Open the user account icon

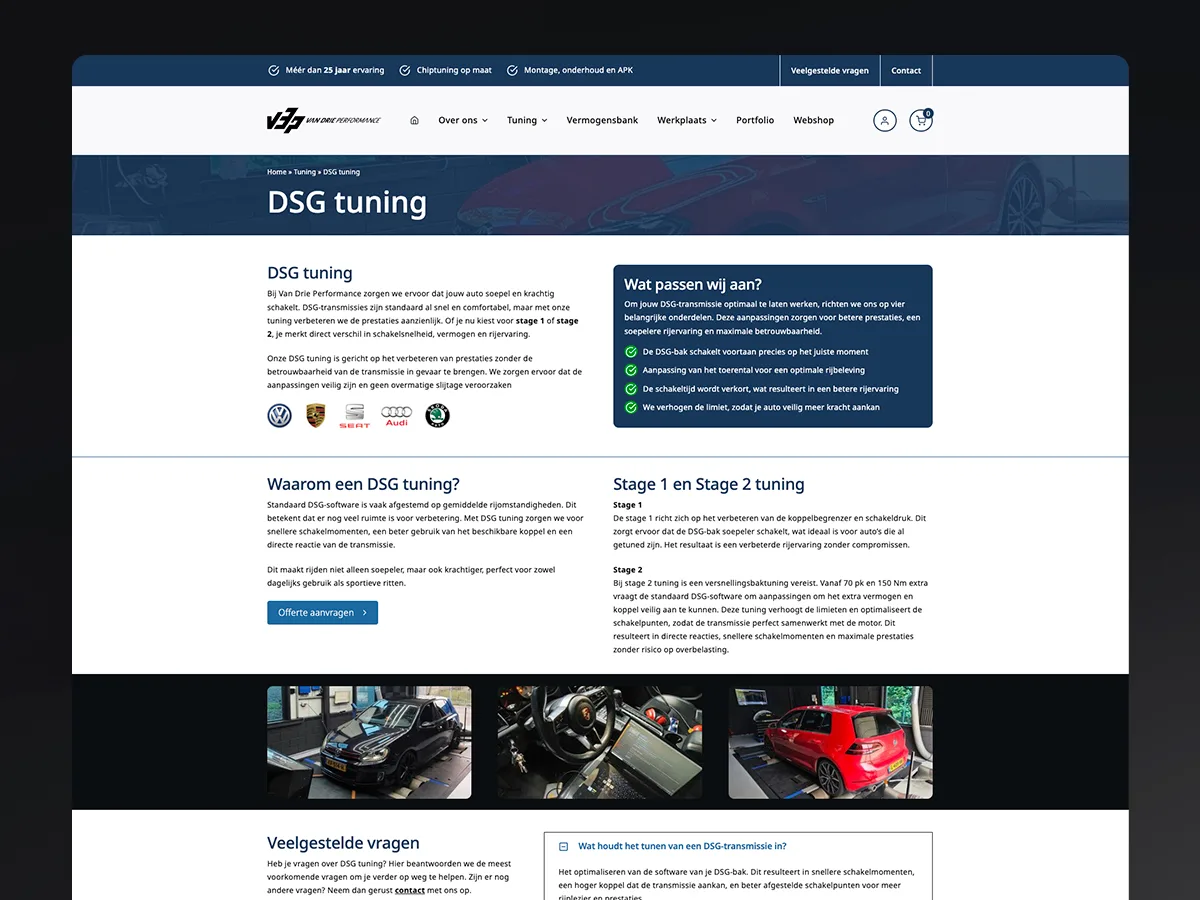pyautogui.click(x=885, y=121)
